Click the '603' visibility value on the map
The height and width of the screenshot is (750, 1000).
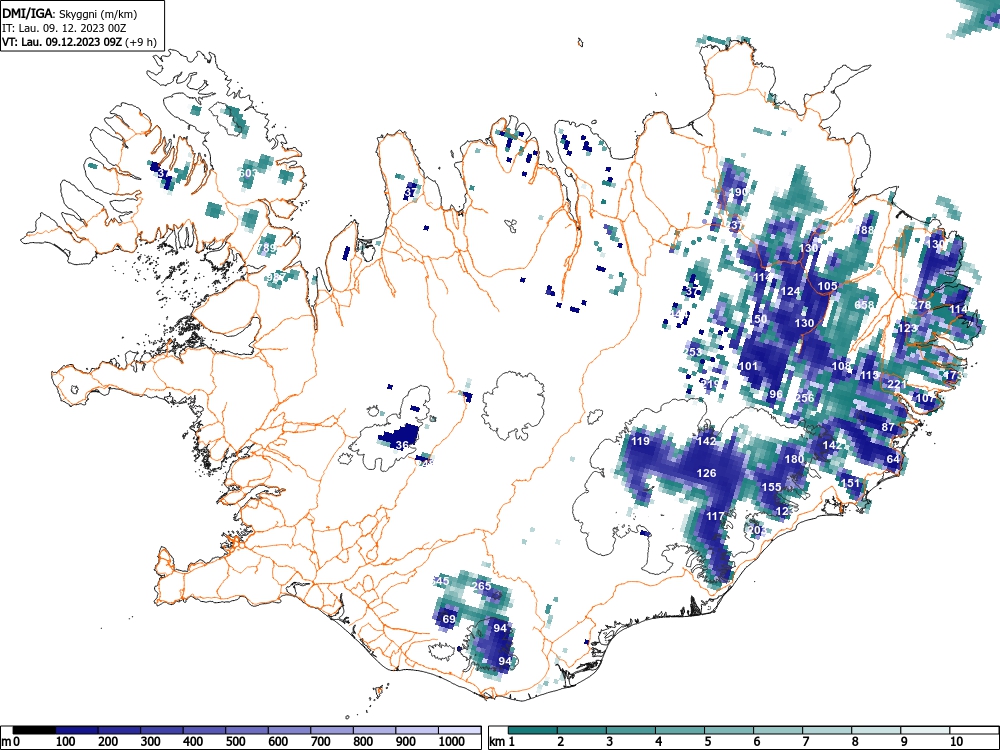pyautogui.click(x=247, y=173)
